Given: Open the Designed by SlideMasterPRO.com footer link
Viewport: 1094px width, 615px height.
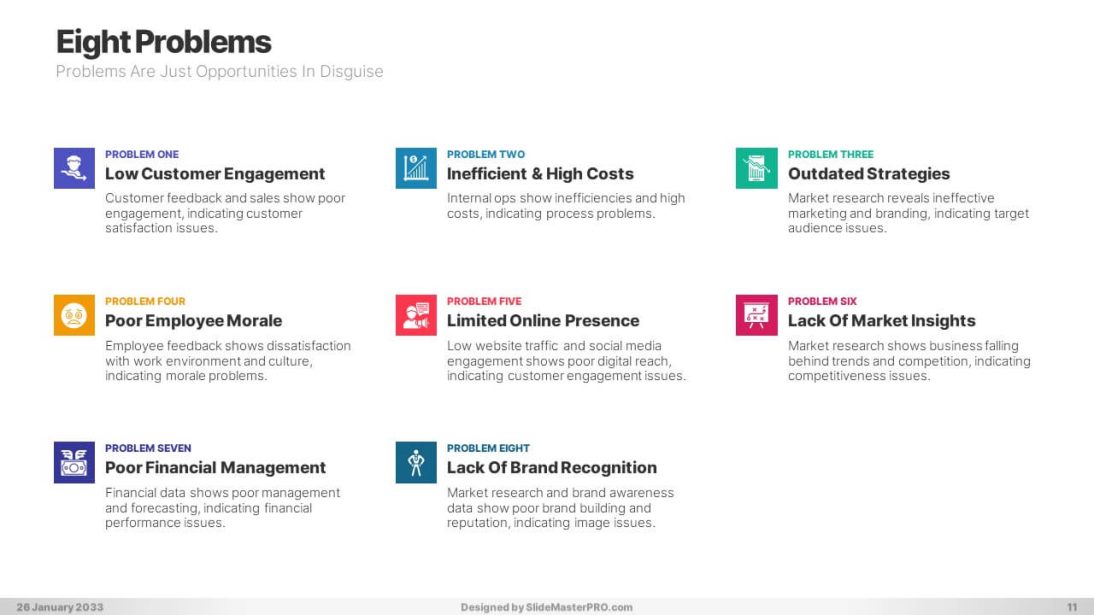Looking at the screenshot, I should (546, 607).
